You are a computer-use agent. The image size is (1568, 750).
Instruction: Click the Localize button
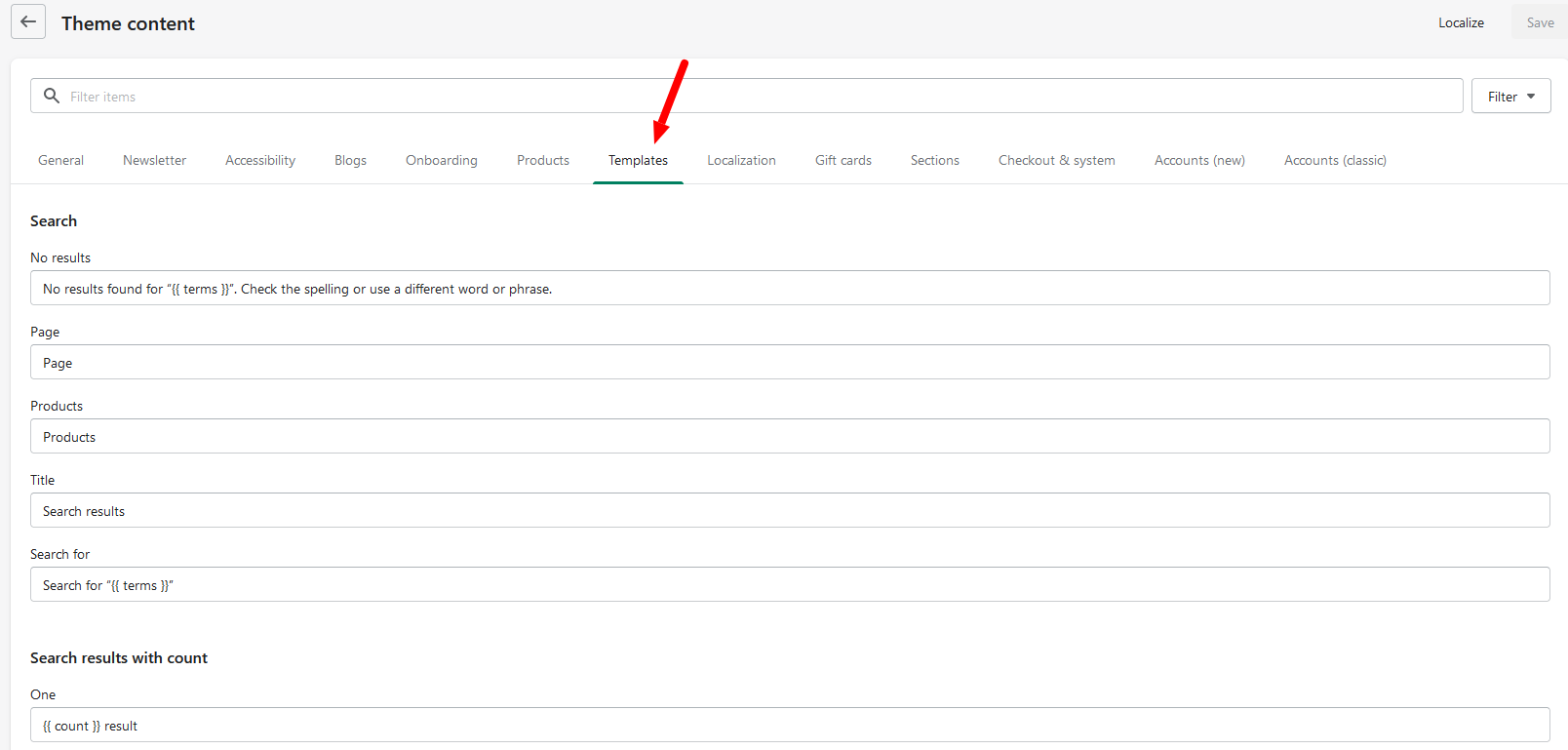click(x=1461, y=22)
